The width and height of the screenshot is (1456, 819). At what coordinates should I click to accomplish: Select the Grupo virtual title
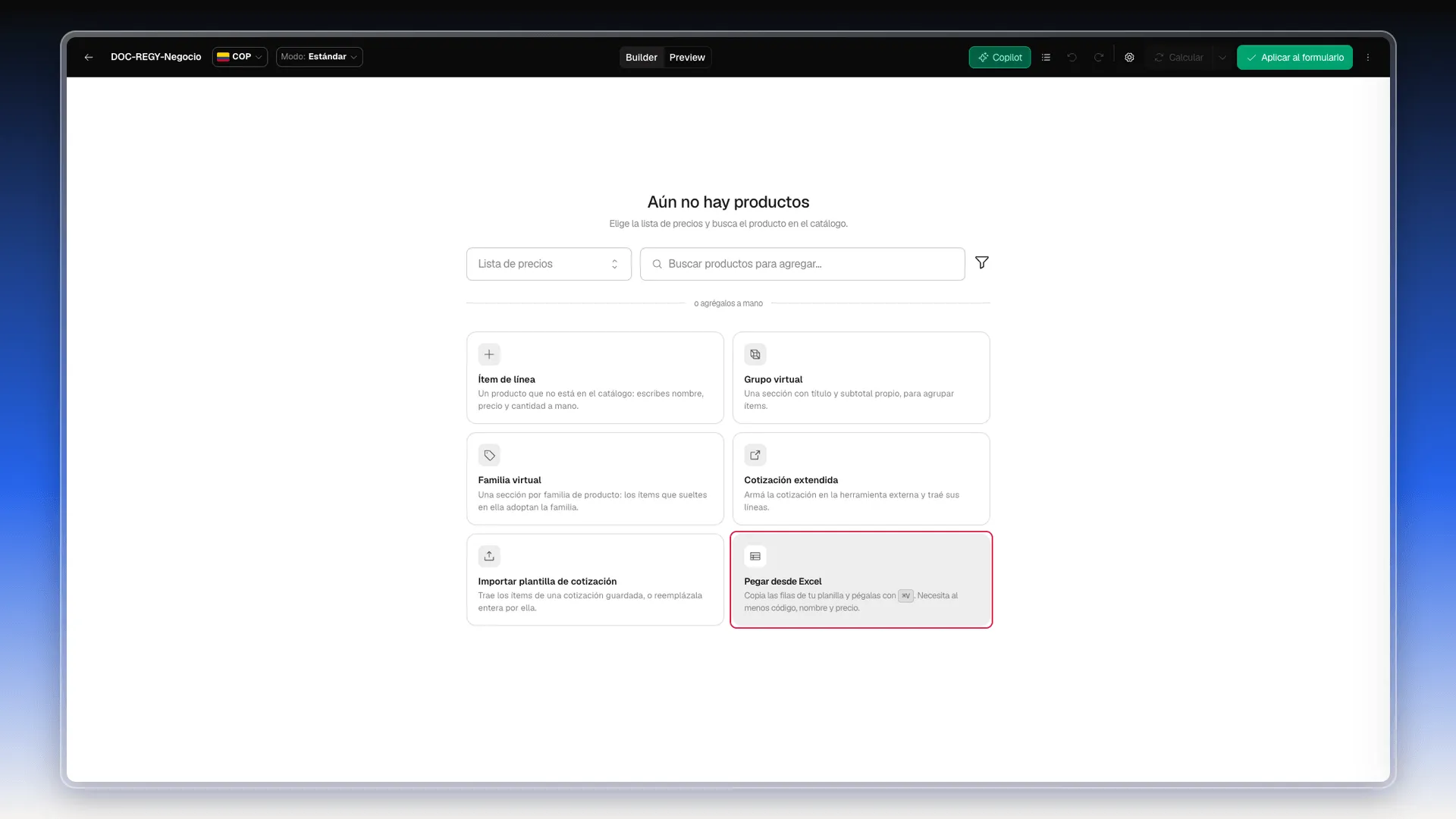tap(773, 379)
